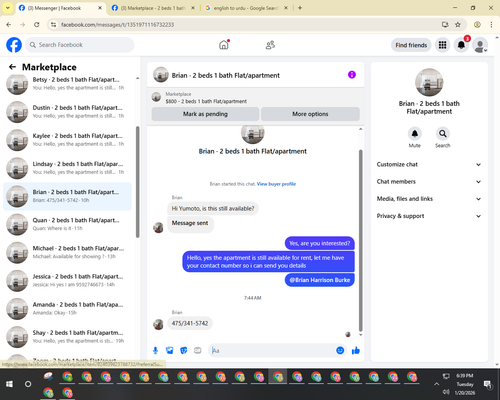Open Lindsay's apartment conversation

click(x=68, y=168)
